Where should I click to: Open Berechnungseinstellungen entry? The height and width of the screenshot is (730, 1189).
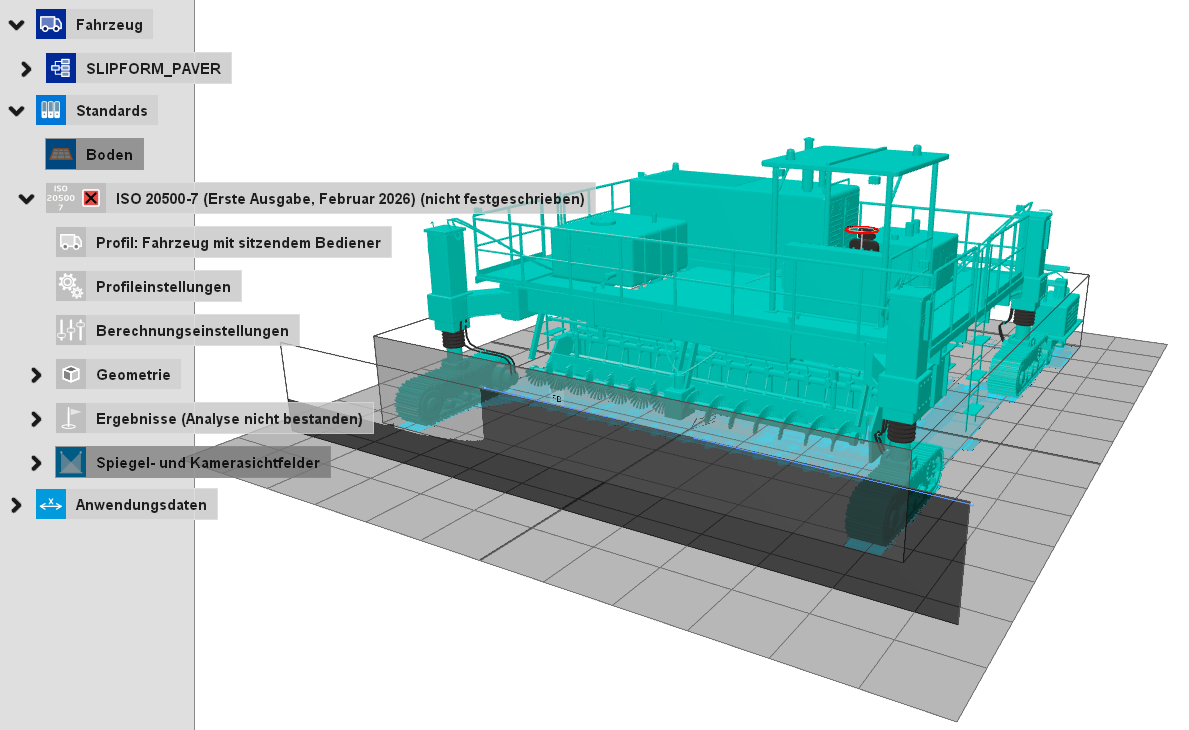pyautogui.click(x=192, y=331)
